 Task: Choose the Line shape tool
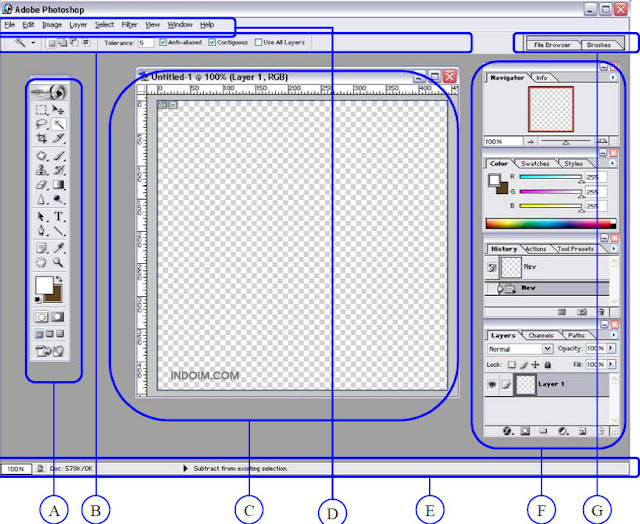tap(58, 231)
